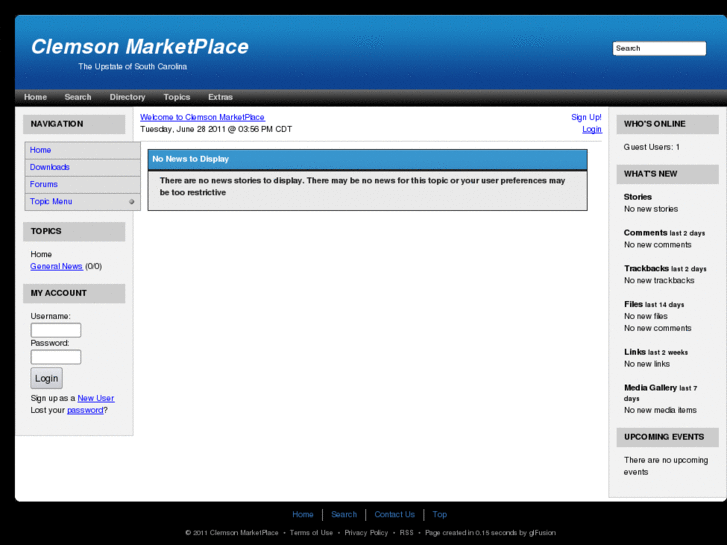Click the glFusion credit in footer
Image resolution: width=727 pixels, height=545 pixels.
pos(542,532)
